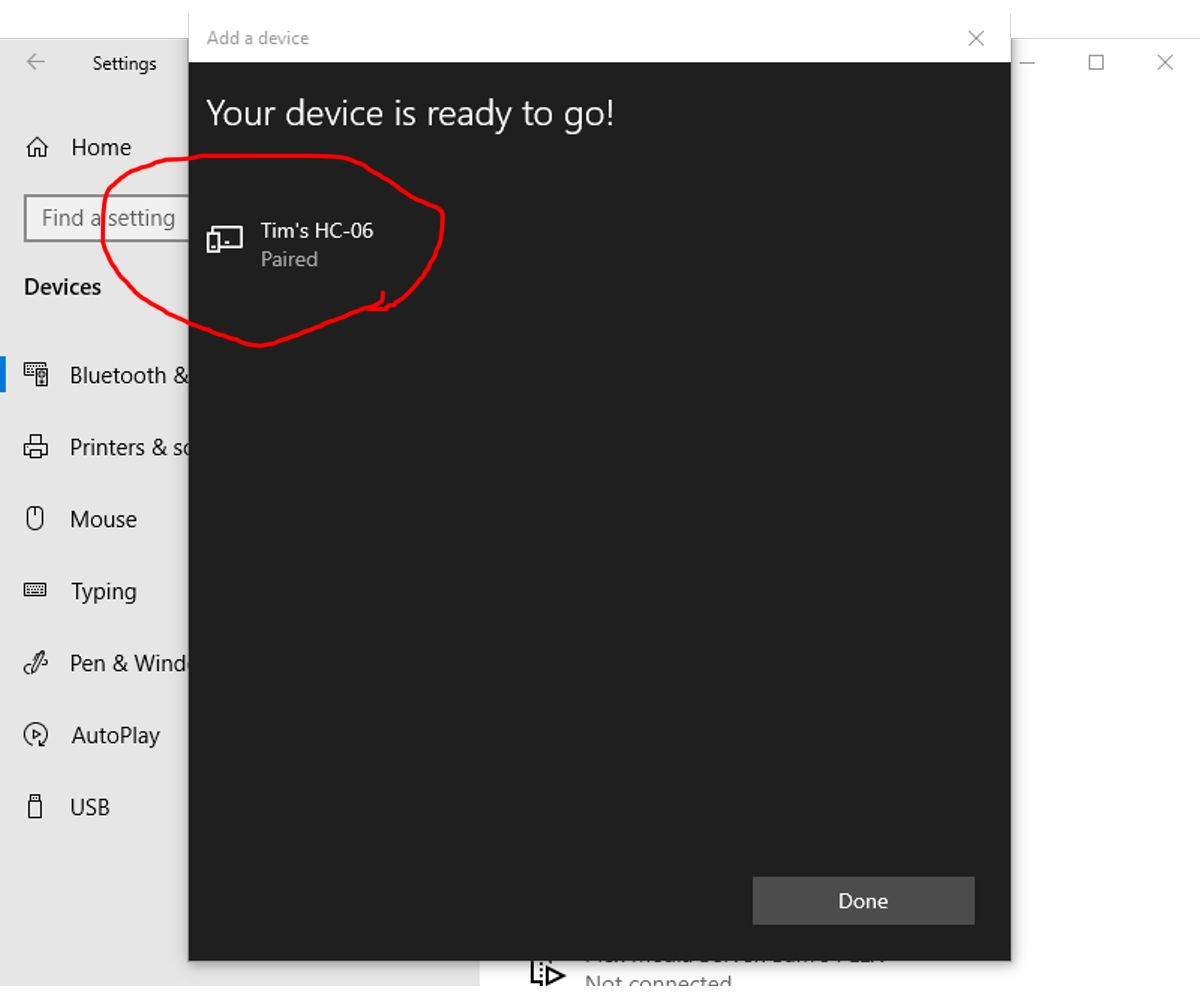
Task: Select the Bluetooth & other devices icon
Action: click(x=37, y=374)
